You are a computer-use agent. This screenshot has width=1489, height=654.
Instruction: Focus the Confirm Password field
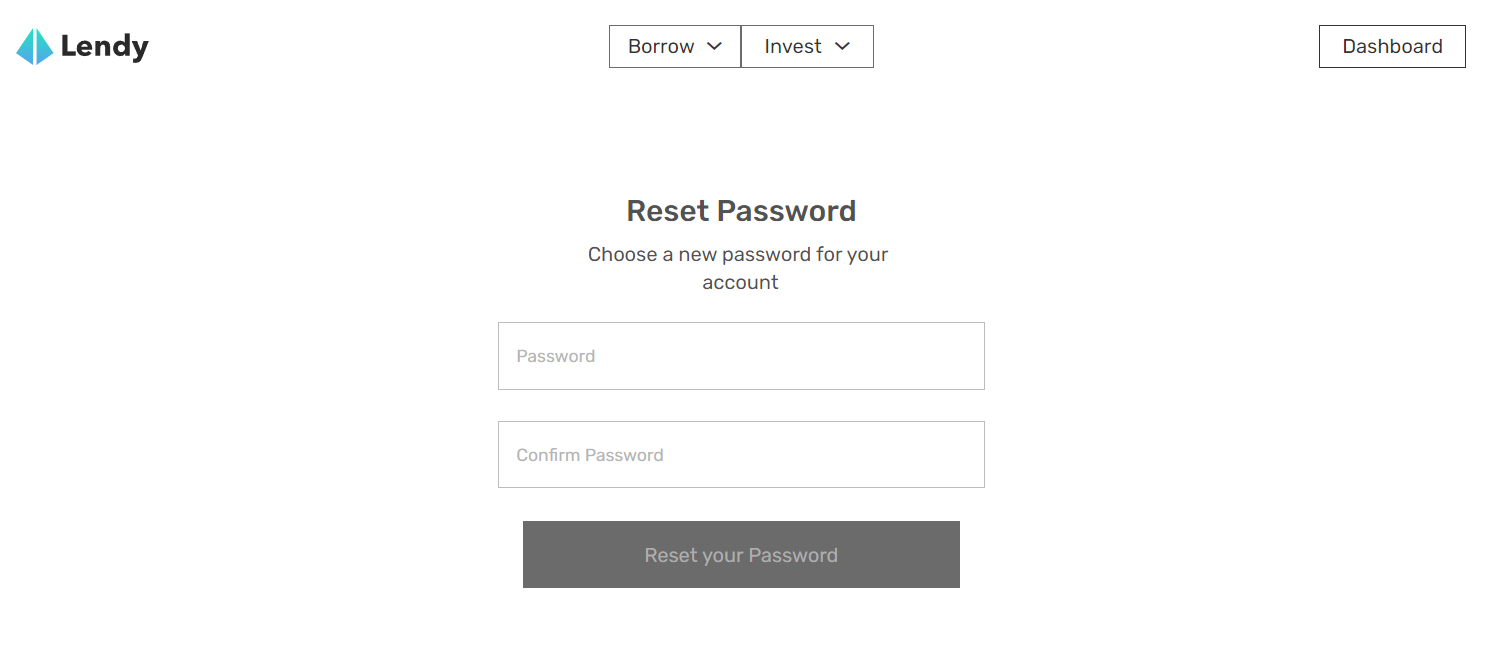741,455
